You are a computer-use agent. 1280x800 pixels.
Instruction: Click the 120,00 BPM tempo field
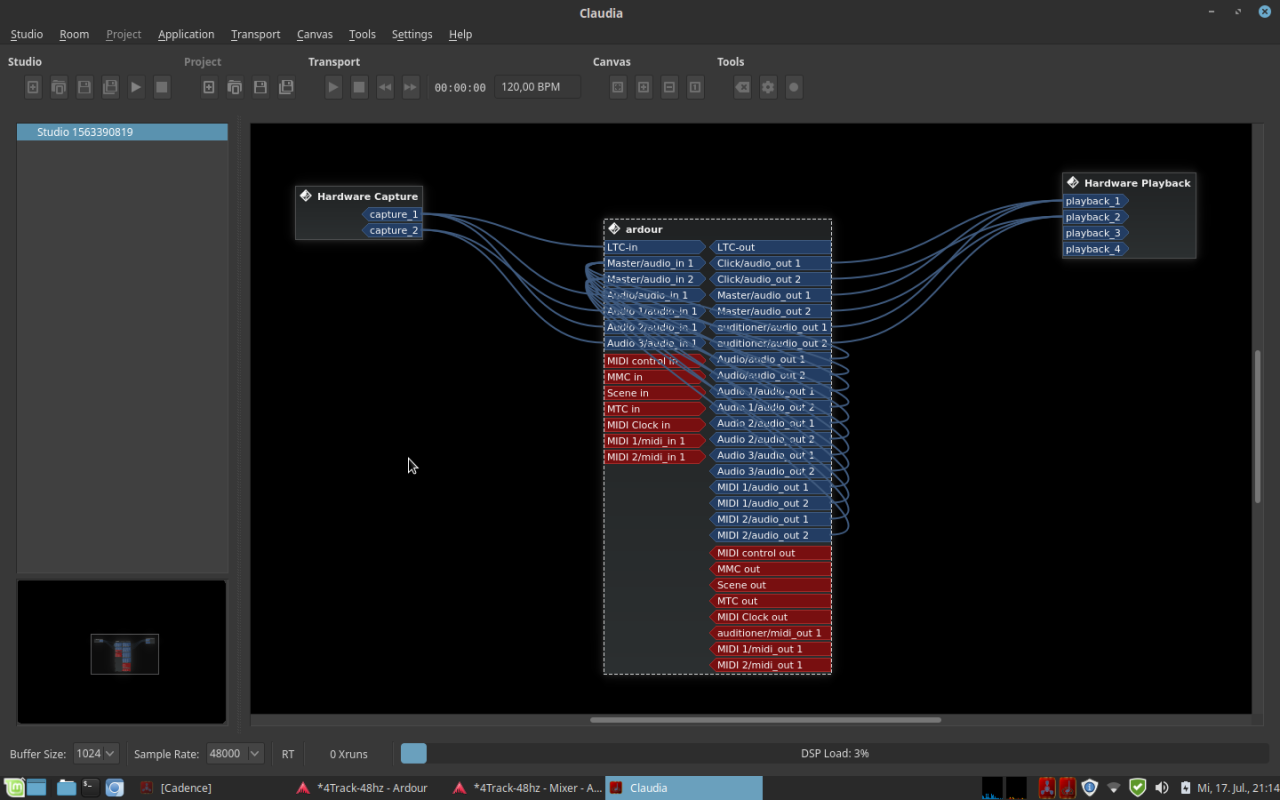536,88
